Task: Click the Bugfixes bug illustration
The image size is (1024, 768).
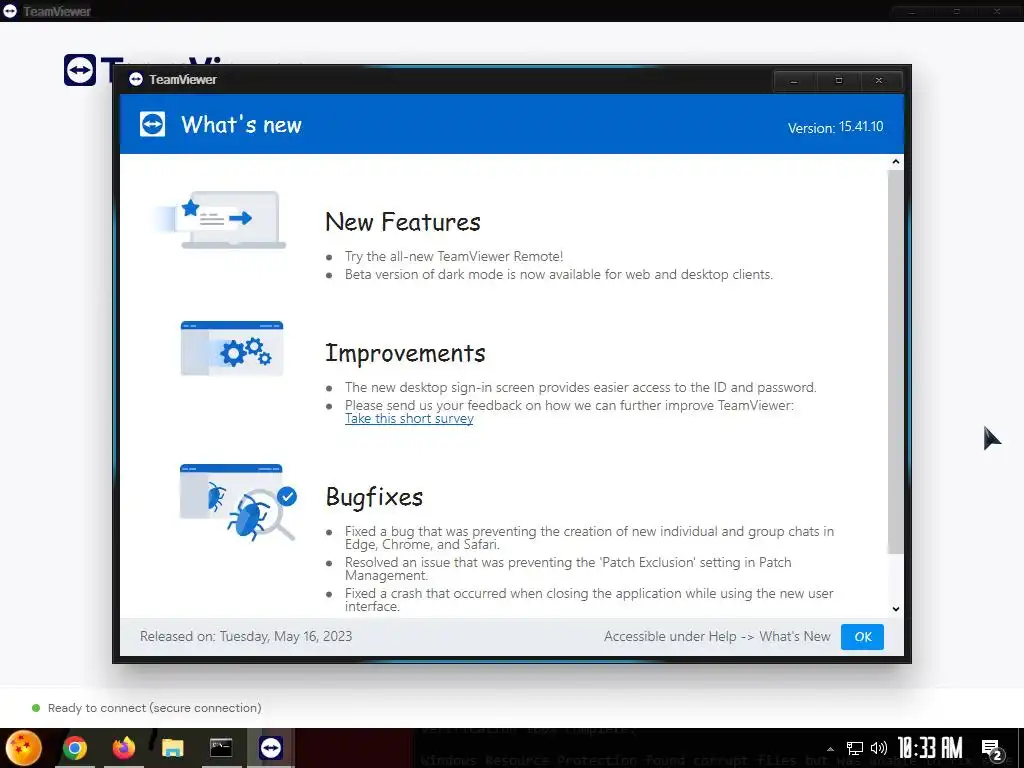Action: pyautogui.click(x=238, y=502)
